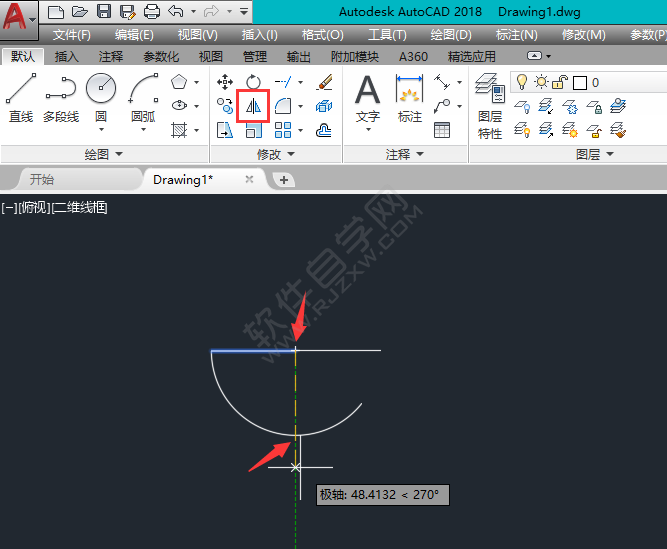Click layer 0 color swatch
The image size is (667, 549).
580,83
